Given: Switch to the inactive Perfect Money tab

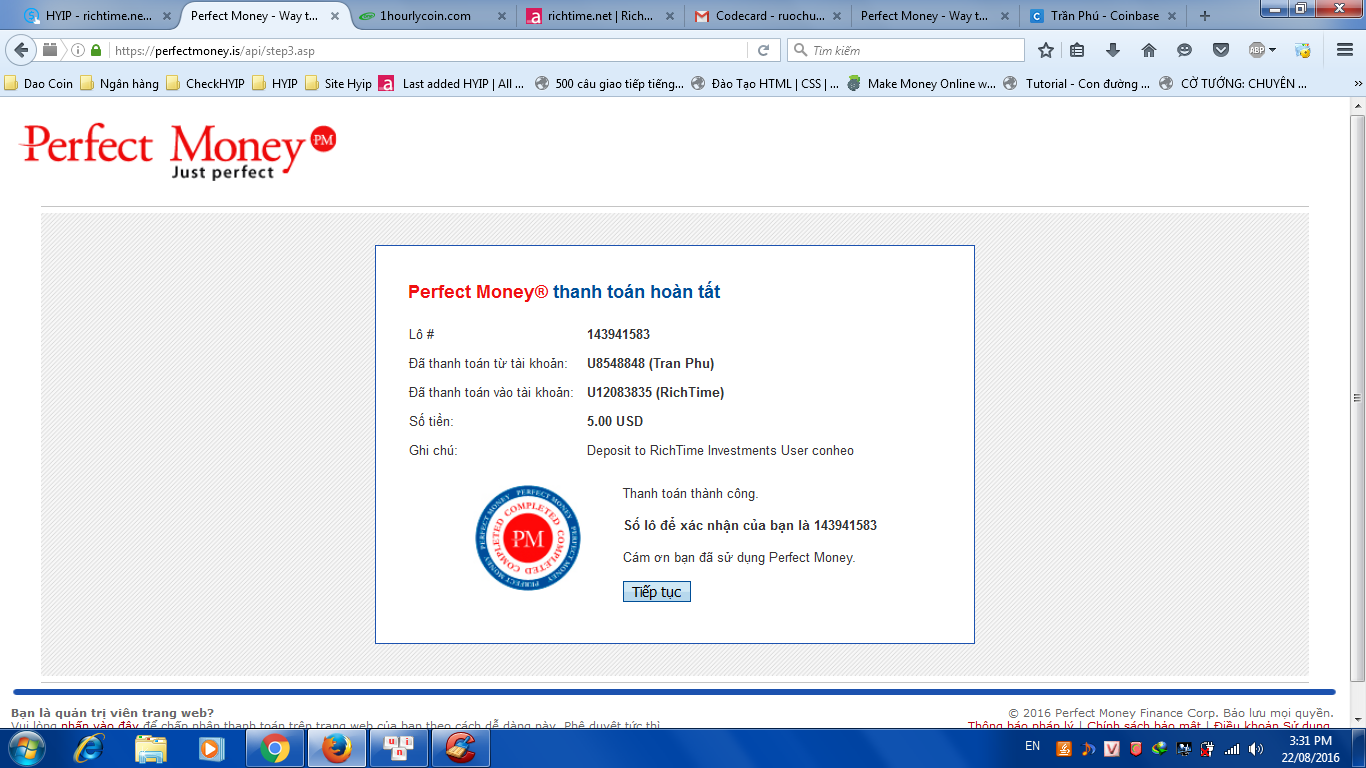Looking at the screenshot, I should pos(935,16).
